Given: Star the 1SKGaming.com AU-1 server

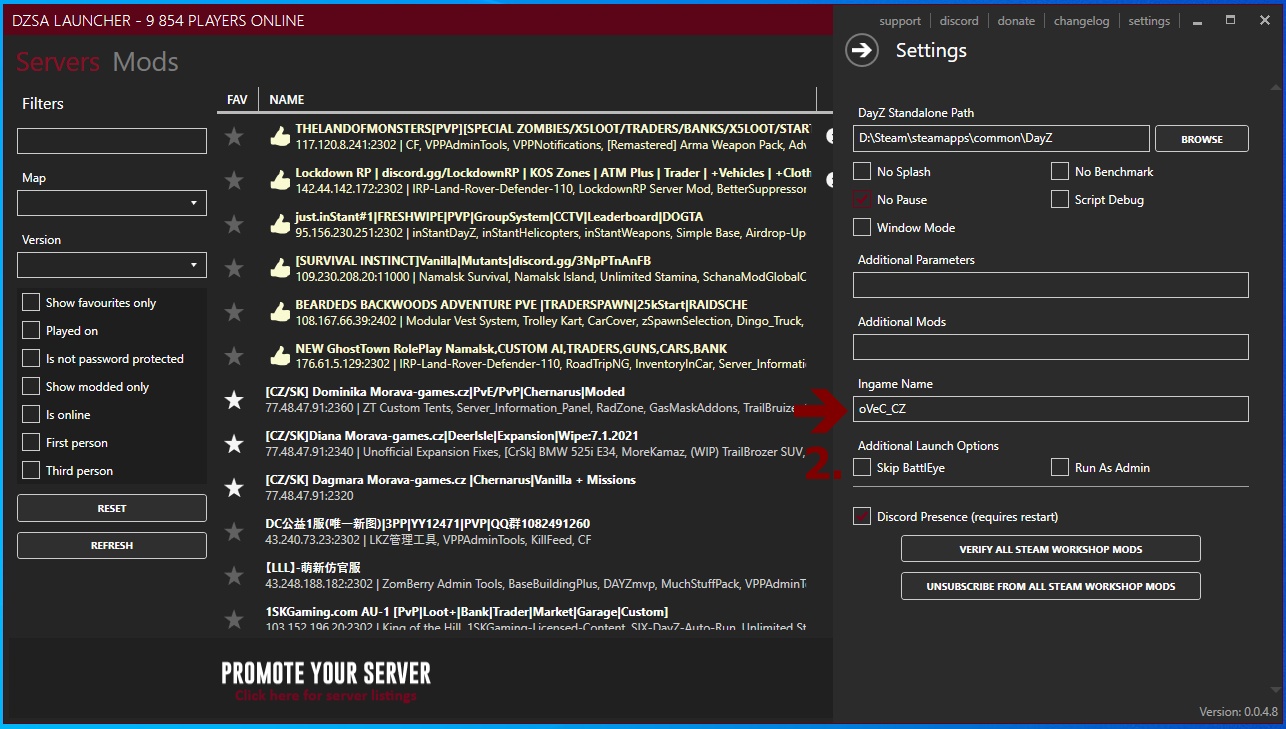Looking at the screenshot, I should [x=234, y=620].
